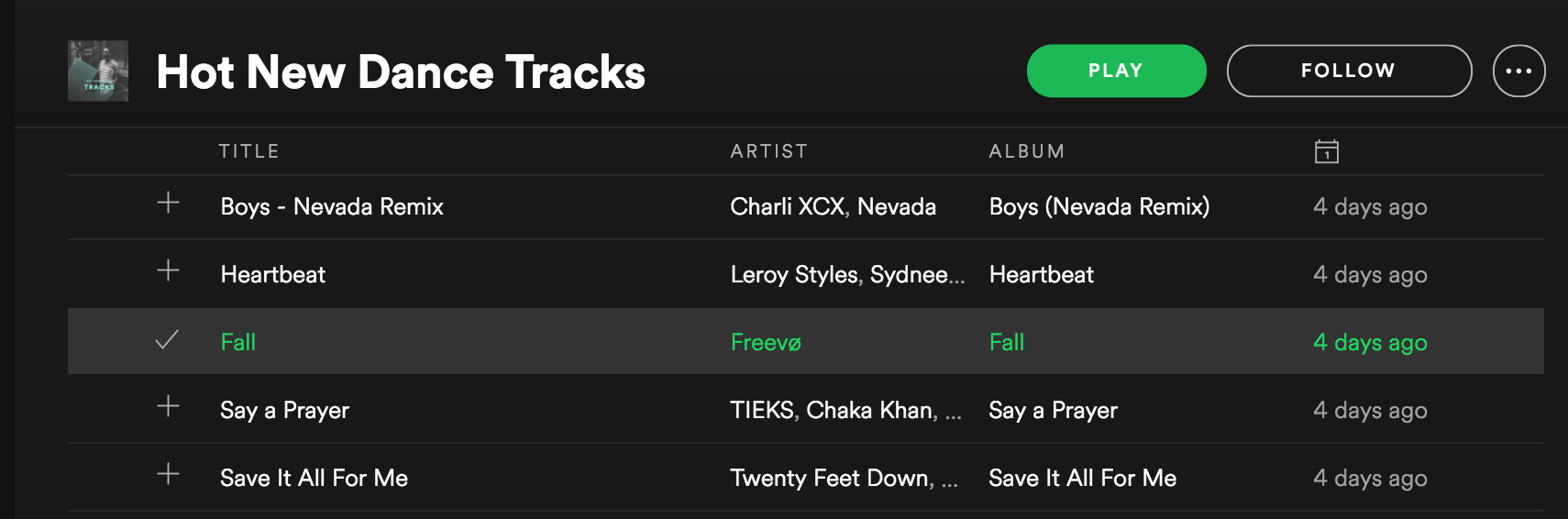Screen dimensions: 1568x519
Task: Add Boys - Nevada Remix to library
Action: tap(168, 203)
